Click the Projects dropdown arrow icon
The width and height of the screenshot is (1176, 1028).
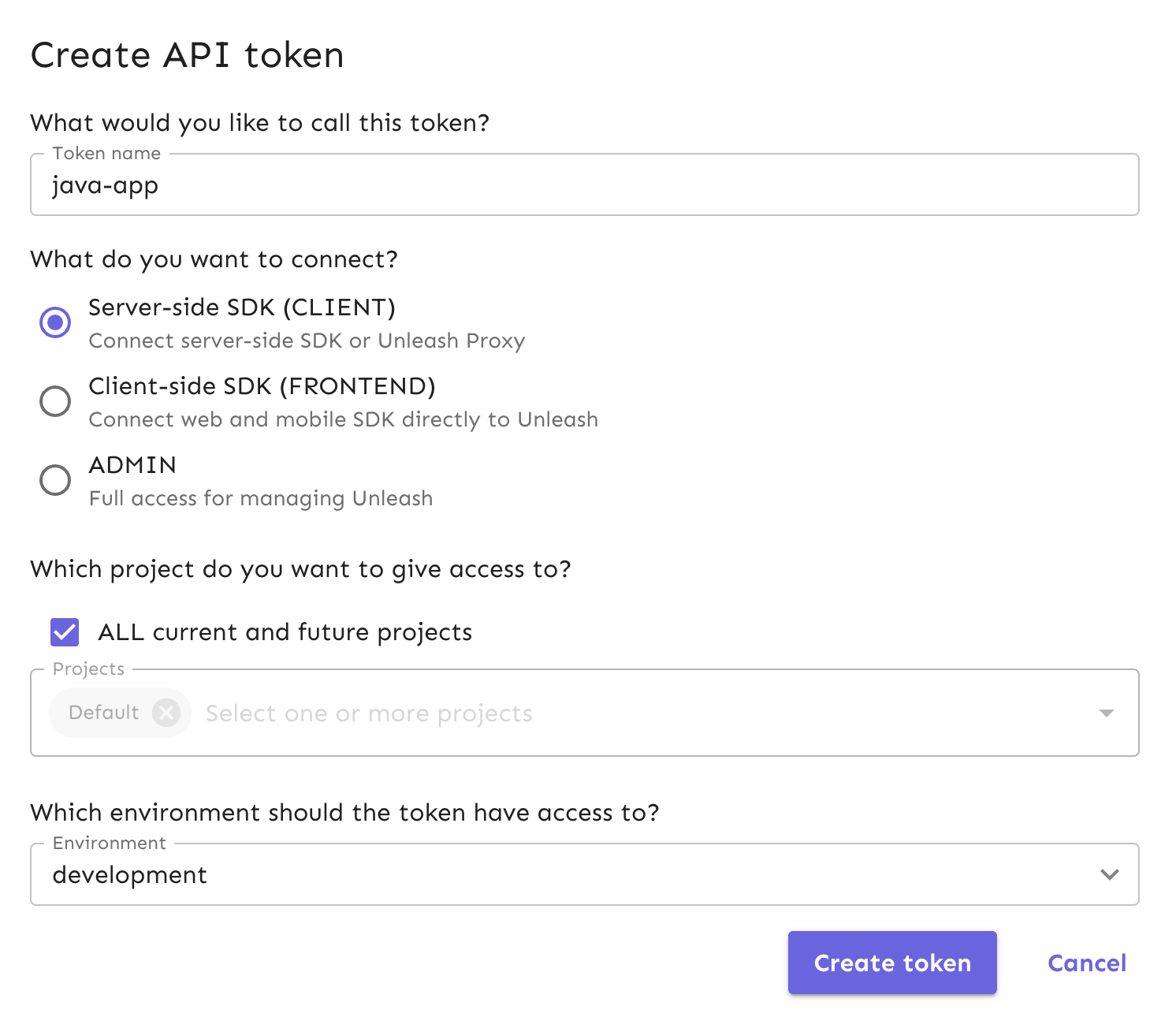(x=1107, y=712)
